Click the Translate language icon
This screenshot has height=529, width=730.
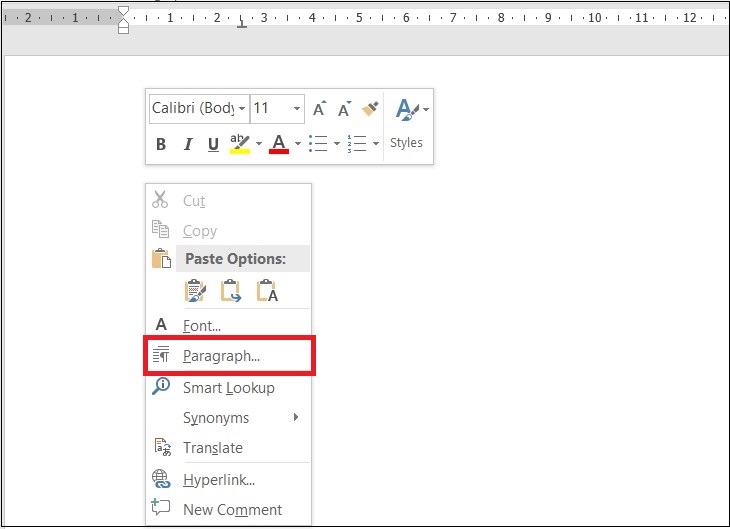pyautogui.click(x=162, y=447)
